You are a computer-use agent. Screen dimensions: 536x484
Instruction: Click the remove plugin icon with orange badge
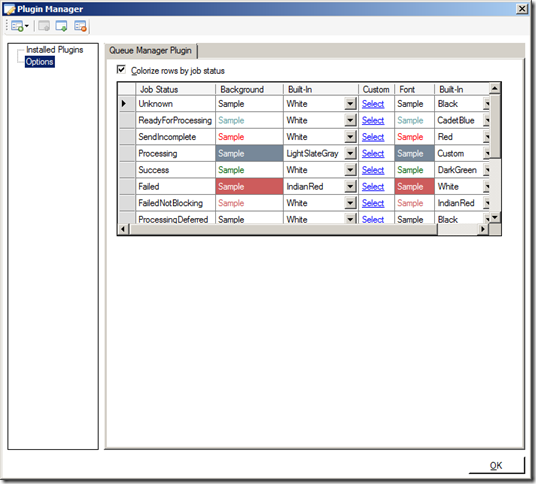[x=81, y=26]
